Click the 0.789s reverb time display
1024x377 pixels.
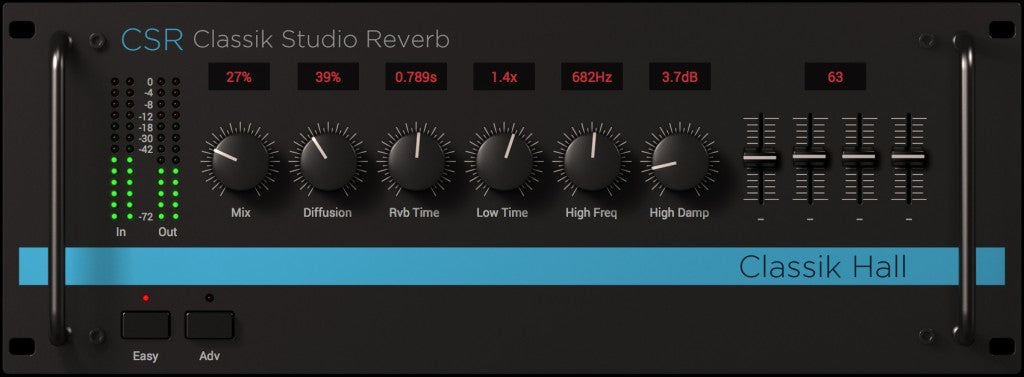416,76
